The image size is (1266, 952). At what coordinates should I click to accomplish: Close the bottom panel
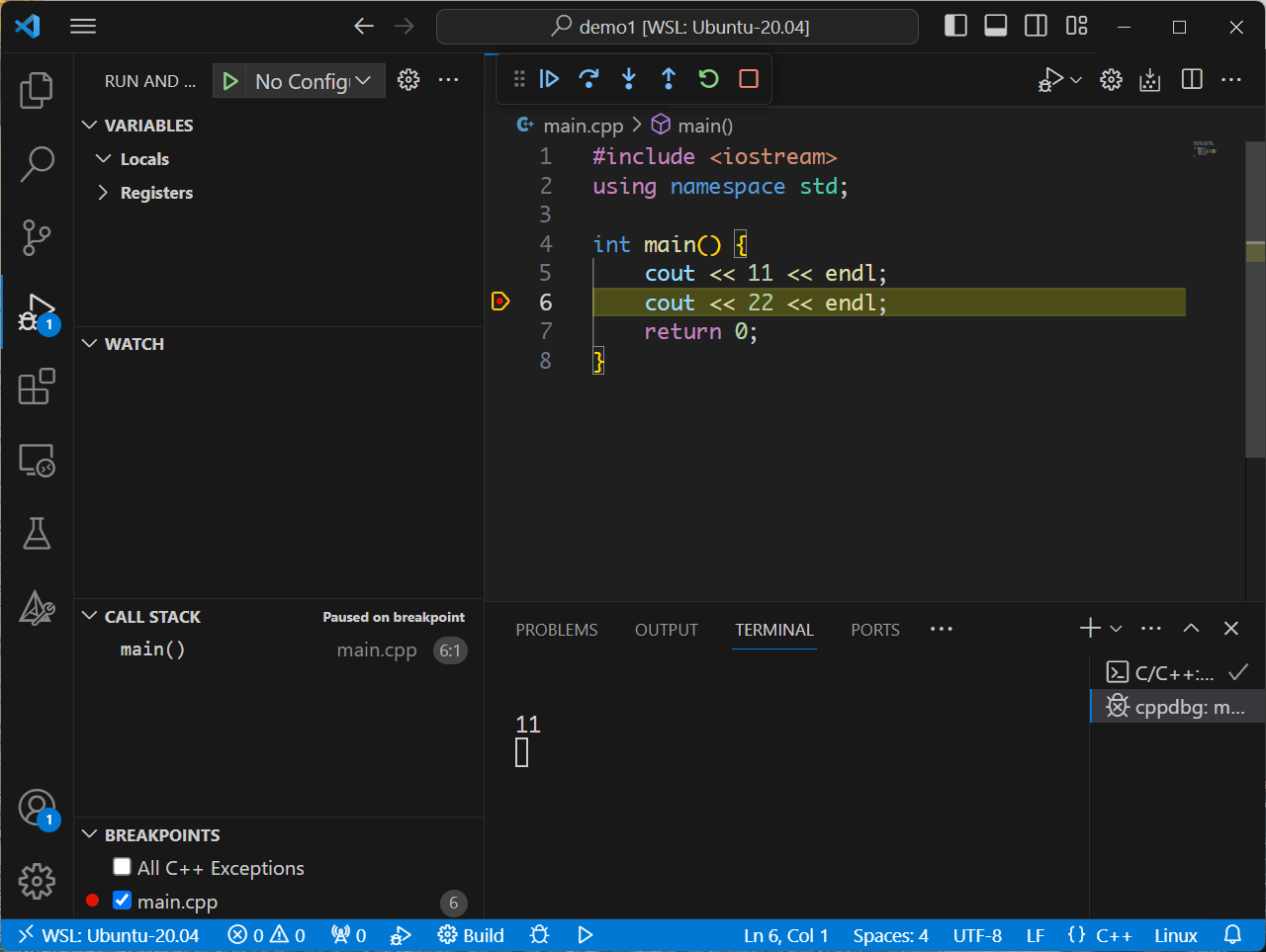[1231, 628]
